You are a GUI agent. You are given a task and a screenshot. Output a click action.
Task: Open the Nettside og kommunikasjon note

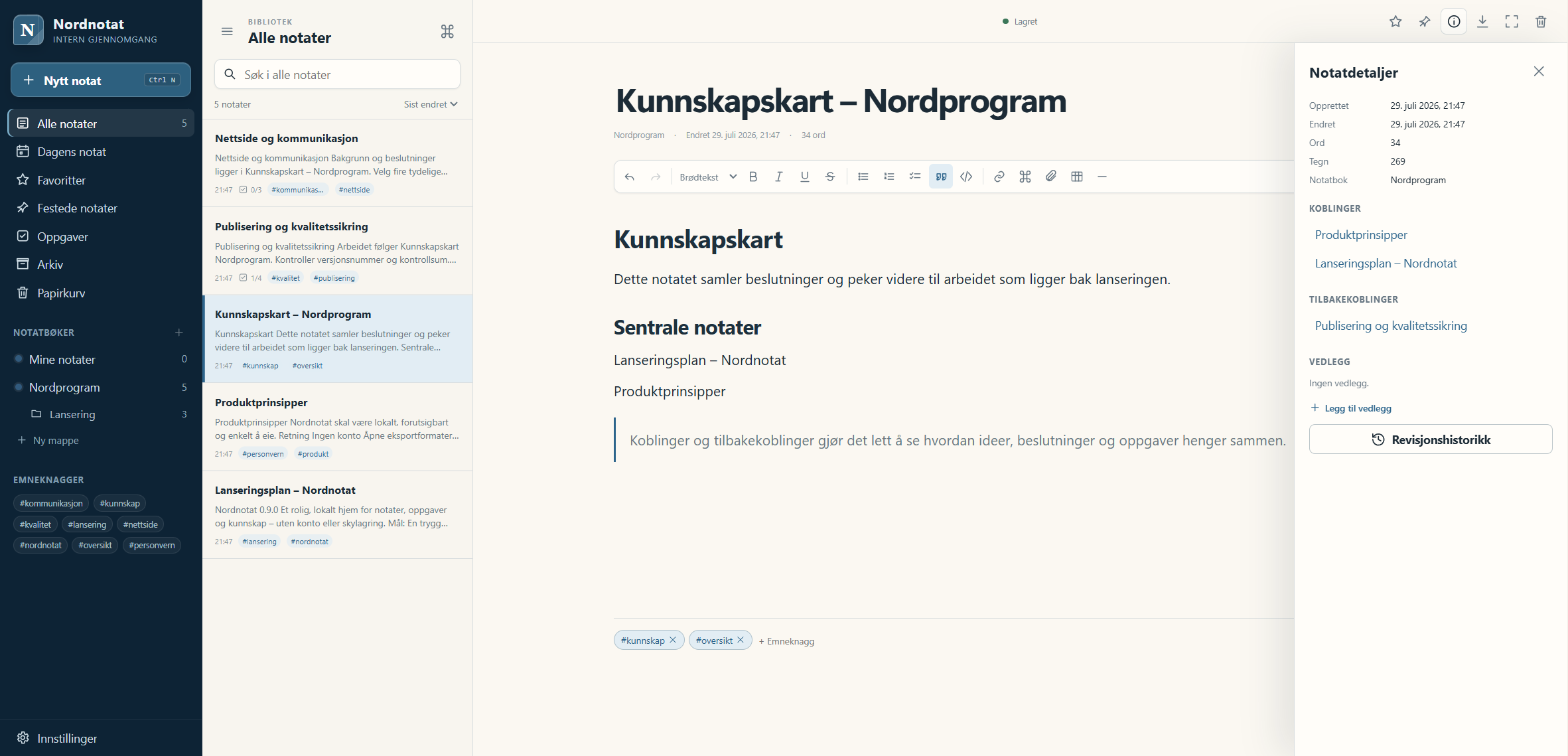(x=337, y=163)
